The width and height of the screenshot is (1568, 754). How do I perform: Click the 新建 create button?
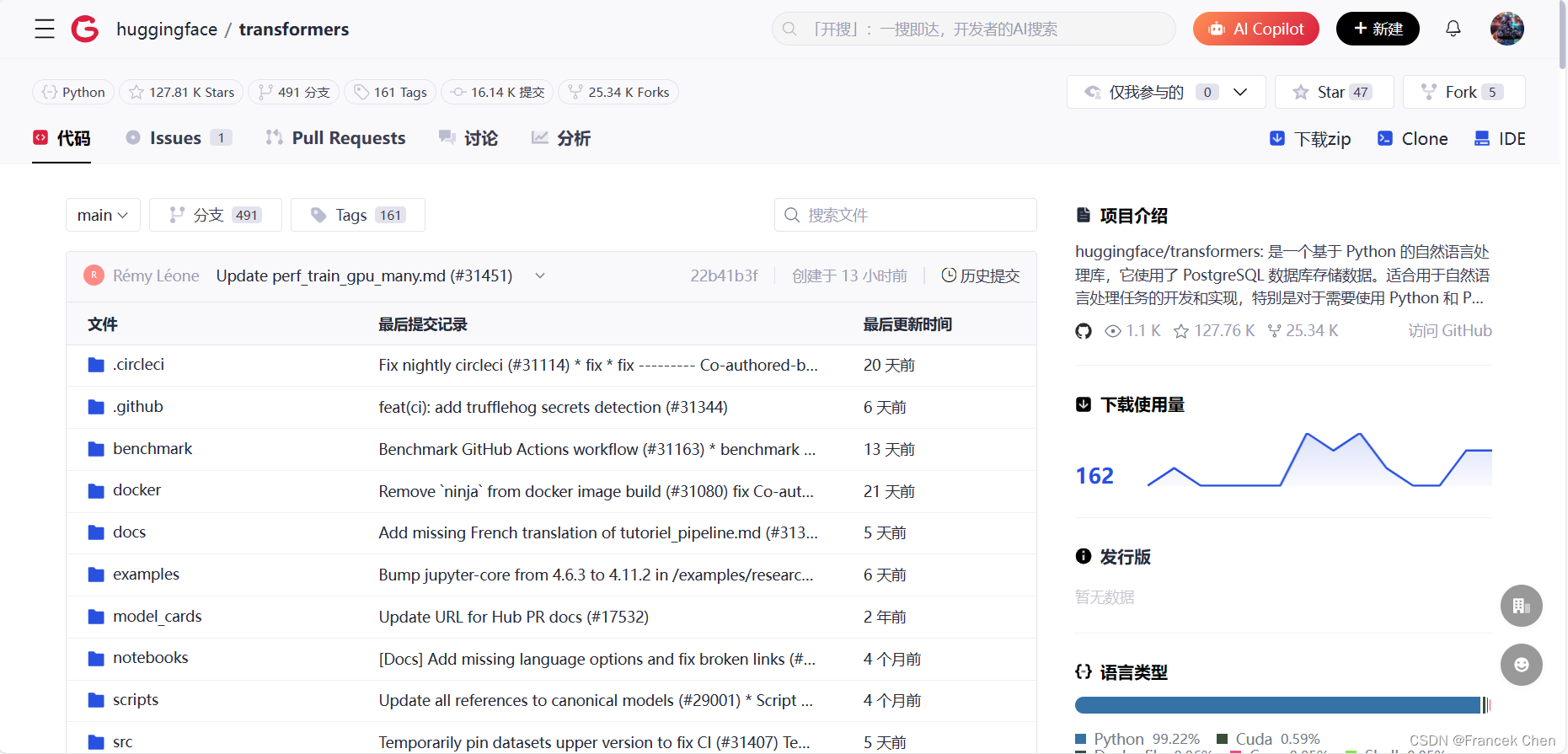coord(1378,29)
